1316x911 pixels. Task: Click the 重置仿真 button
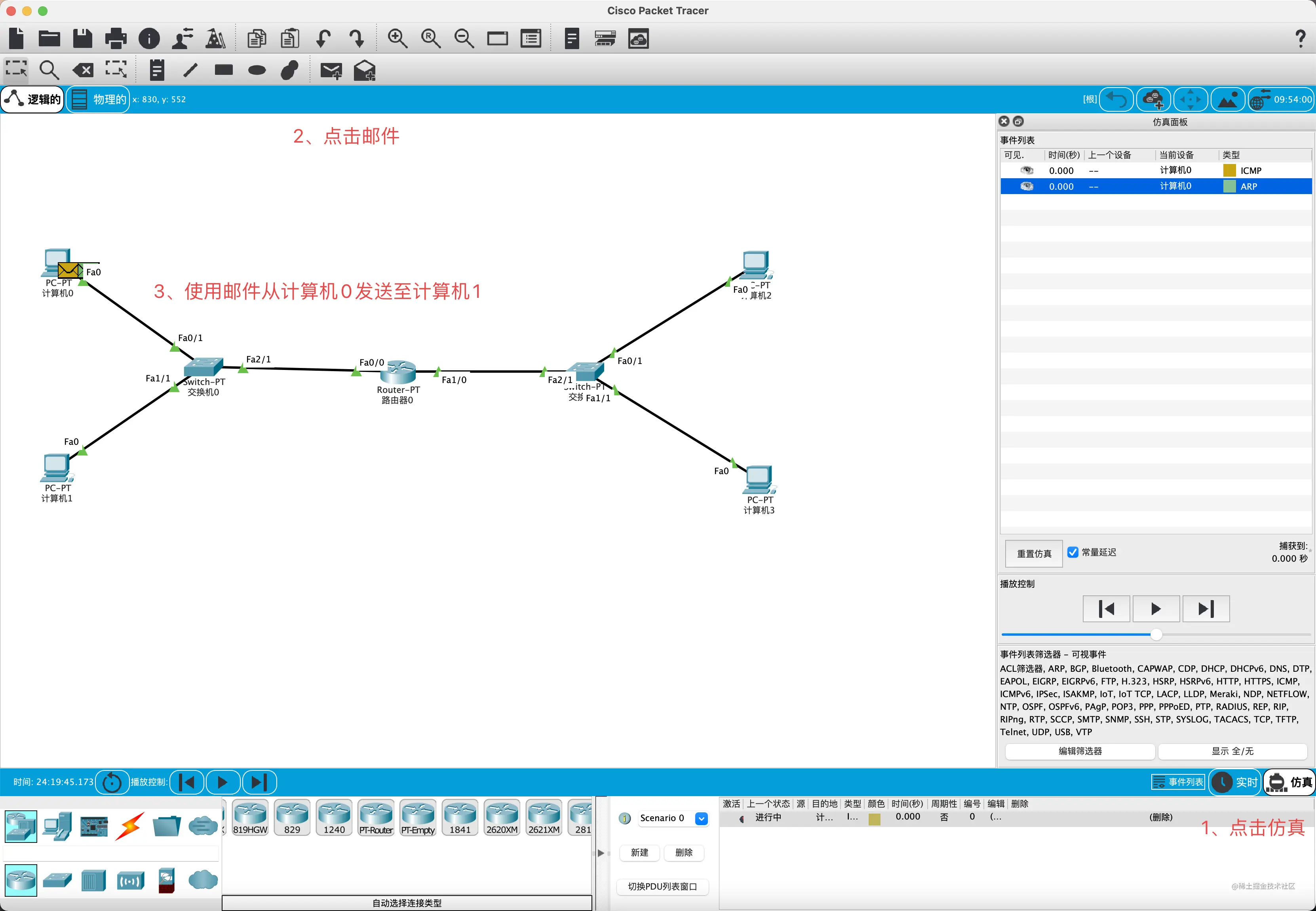click(1034, 553)
